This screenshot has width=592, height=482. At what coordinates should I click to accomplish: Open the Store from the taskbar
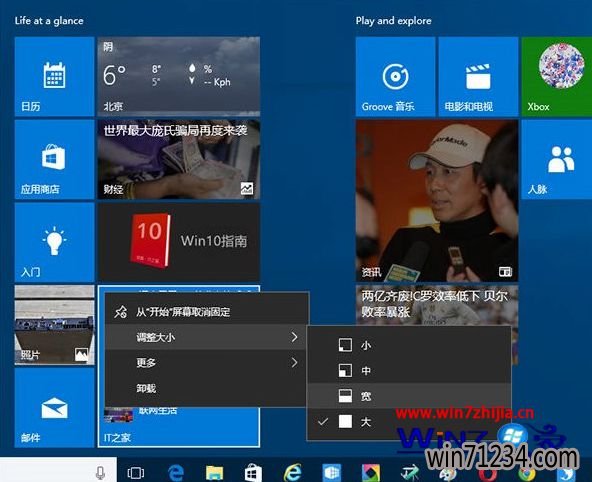pos(253,473)
